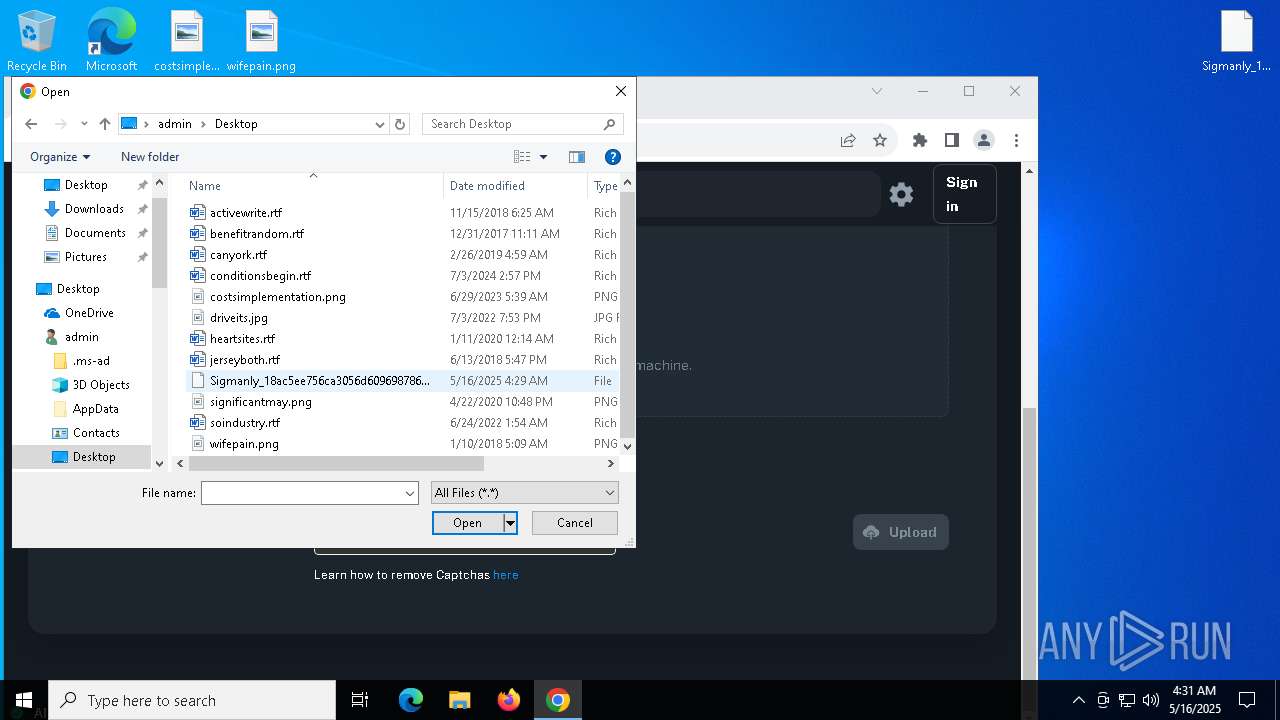Select canyork.rtf file

[238, 255]
